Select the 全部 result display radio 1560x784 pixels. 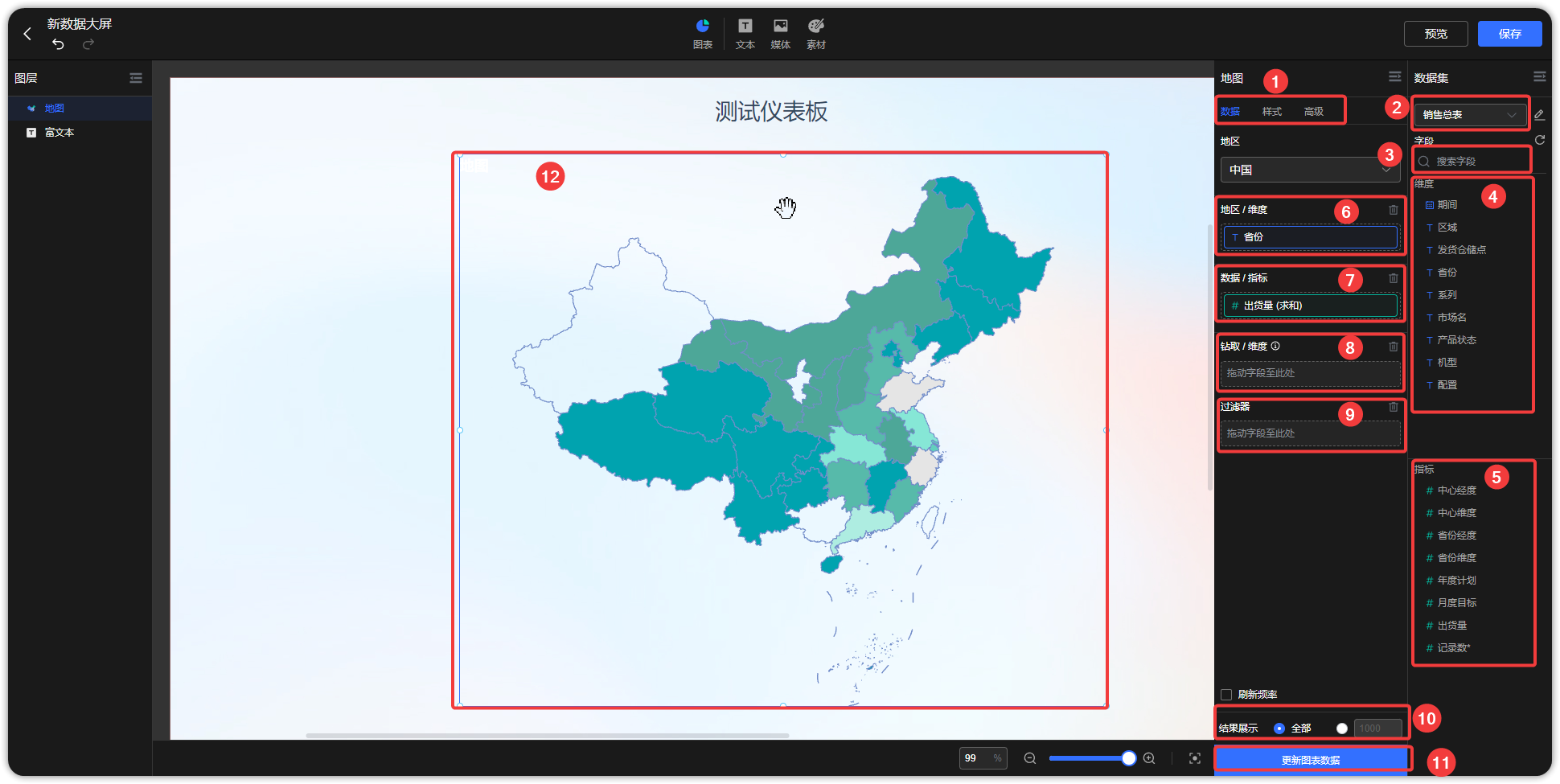tap(1279, 729)
